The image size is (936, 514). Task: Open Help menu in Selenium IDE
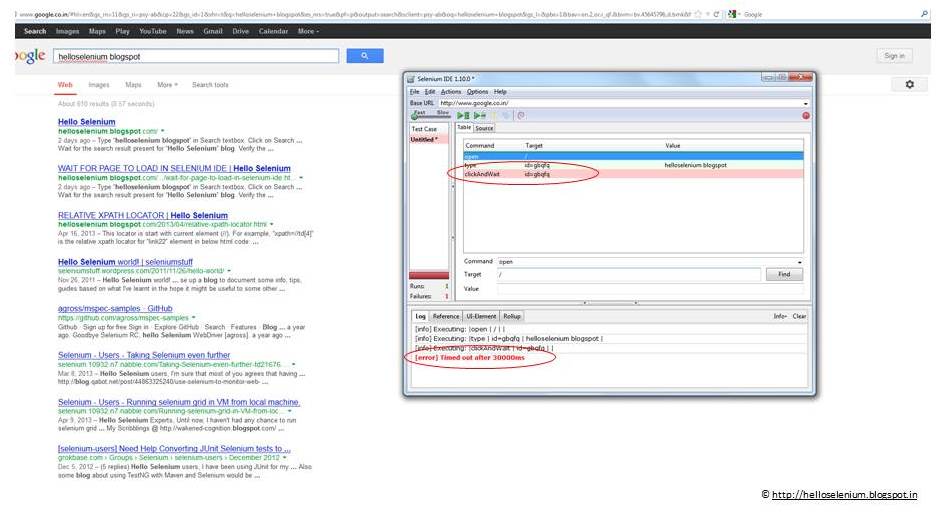[500, 92]
